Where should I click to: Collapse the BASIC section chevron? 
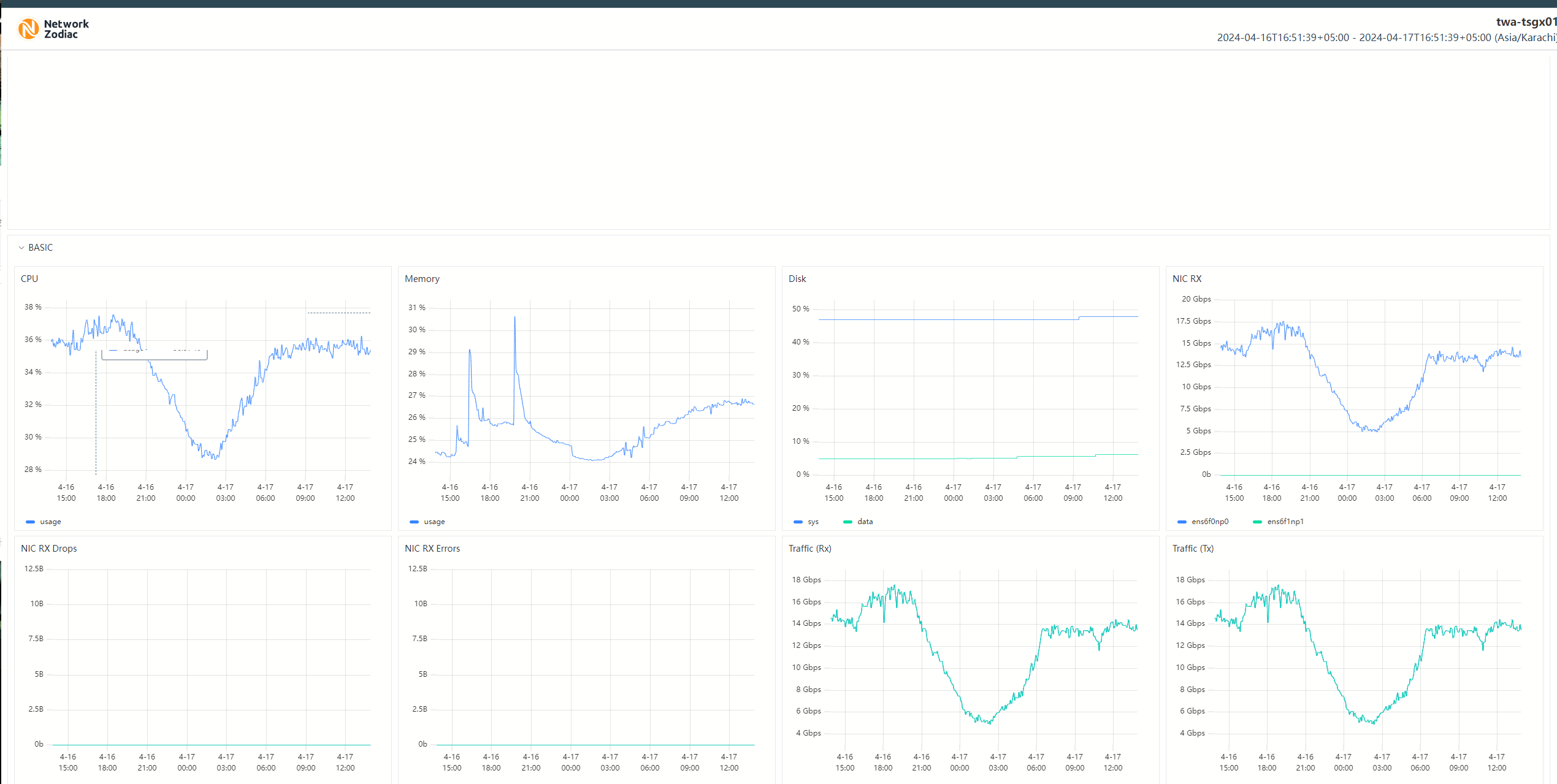pyautogui.click(x=21, y=248)
